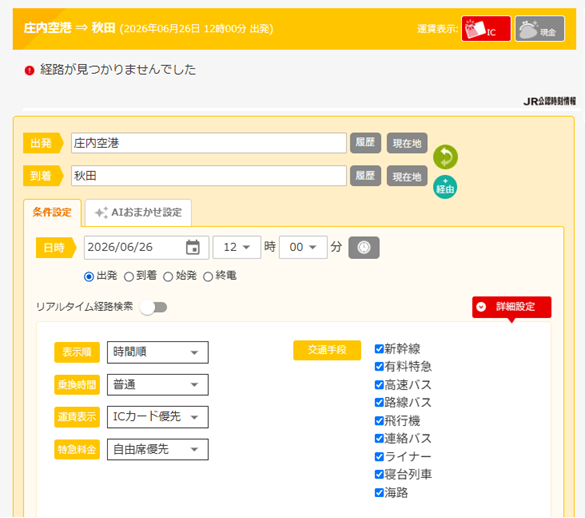Click the 運賃表示 label beside ICカード優先
Screen dimensions: 585x518
77,417
